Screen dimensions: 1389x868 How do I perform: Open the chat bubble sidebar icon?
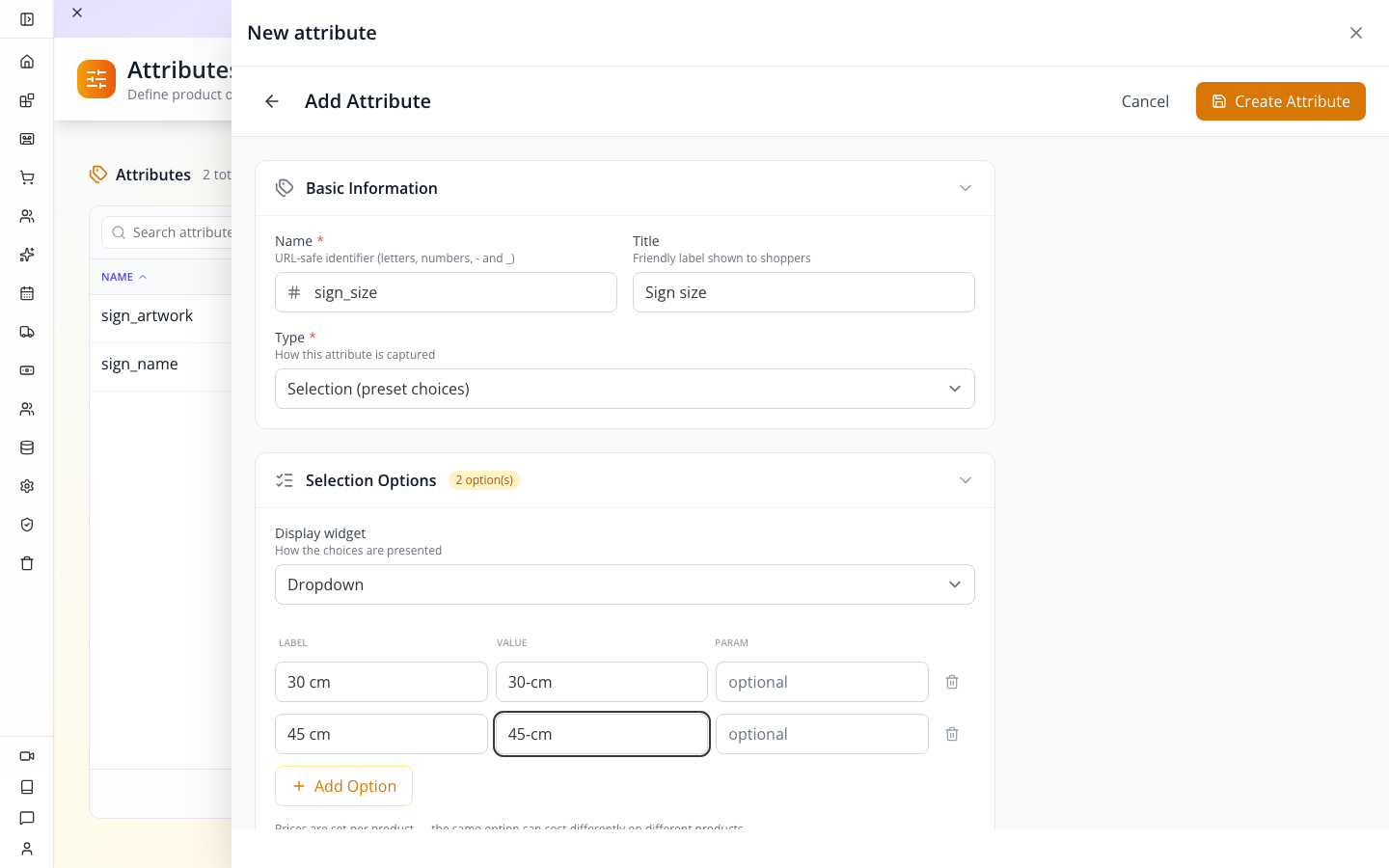pyautogui.click(x=27, y=818)
